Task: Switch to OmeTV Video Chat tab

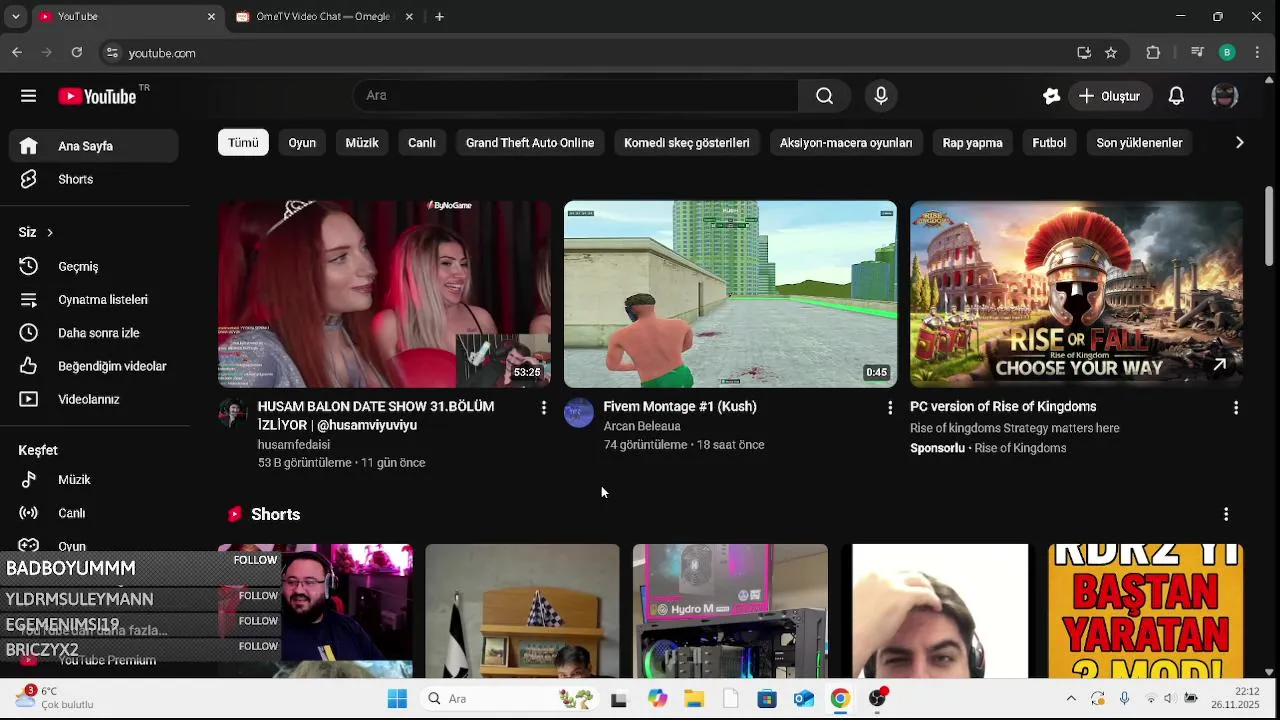Action: click(x=322, y=17)
